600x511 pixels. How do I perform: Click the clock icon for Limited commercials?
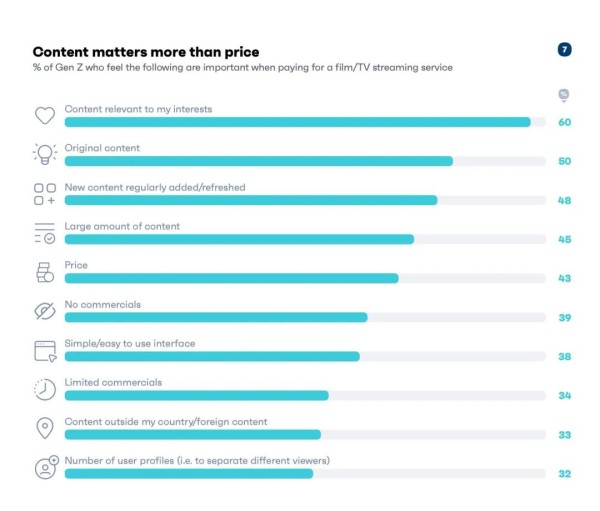coord(44,389)
